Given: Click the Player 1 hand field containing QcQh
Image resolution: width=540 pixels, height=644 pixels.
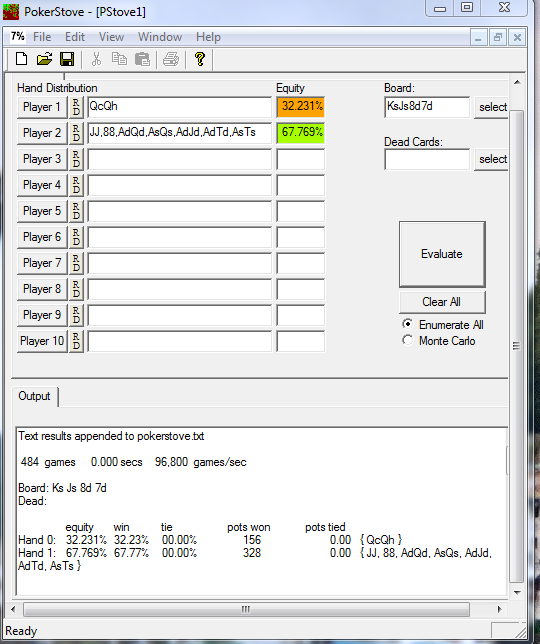Looking at the screenshot, I should (179, 107).
